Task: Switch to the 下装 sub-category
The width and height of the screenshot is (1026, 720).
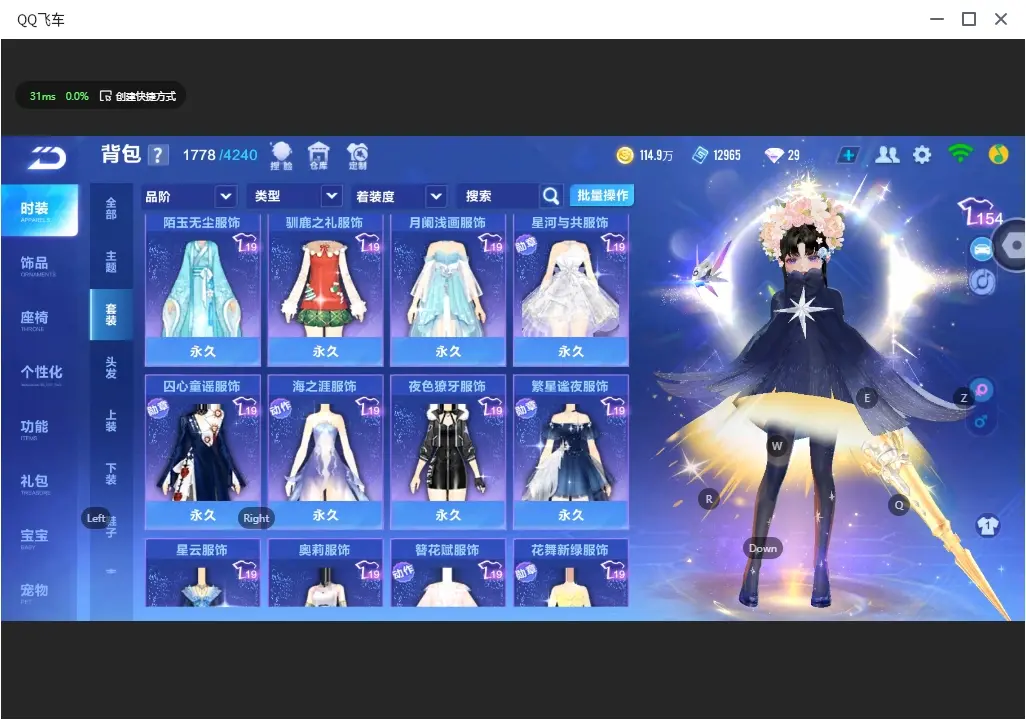Action: (x=111, y=474)
